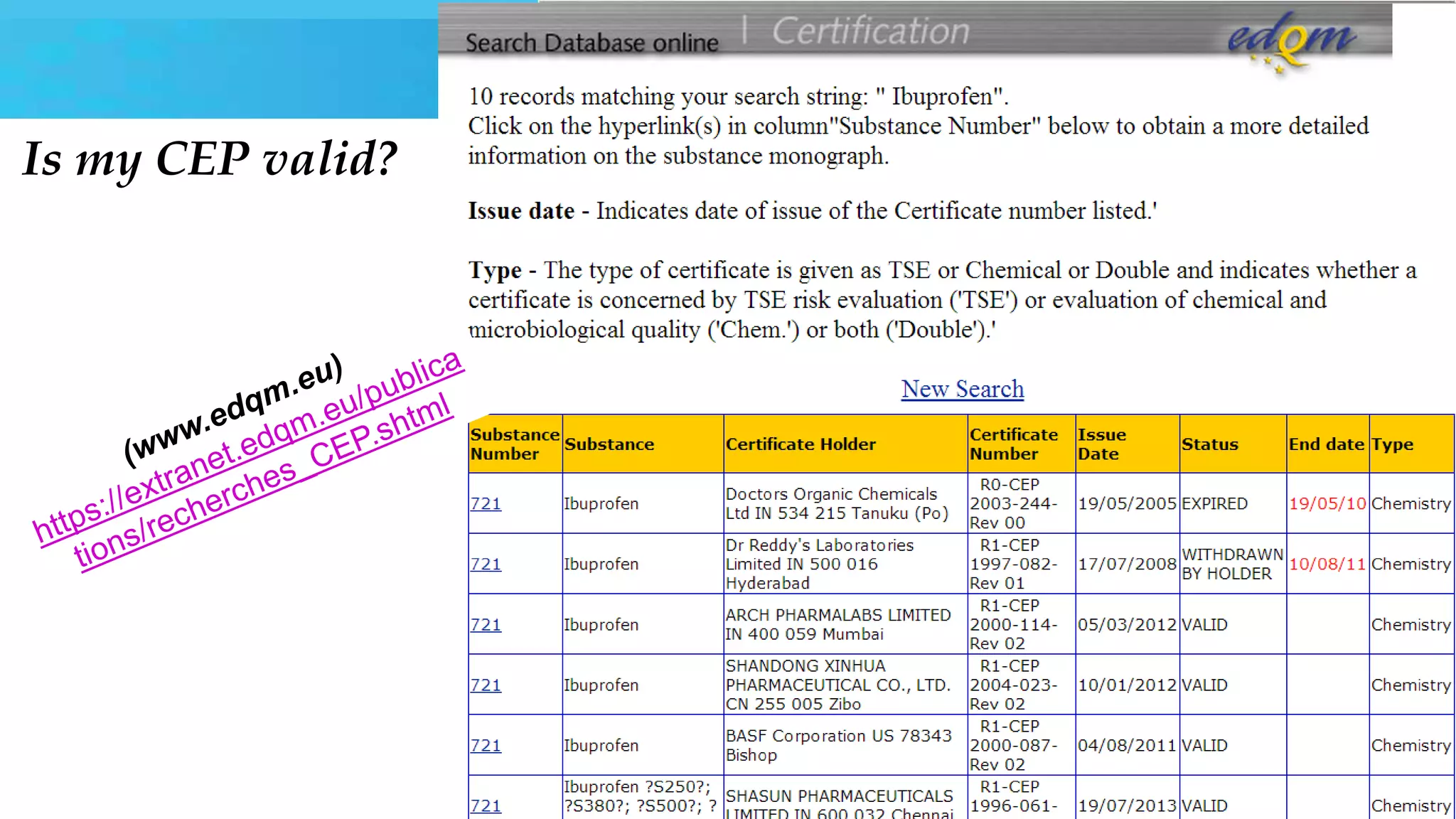The image size is (1456, 819).
Task: Click the Certification heading in the banner
Action: [x=870, y=31]
